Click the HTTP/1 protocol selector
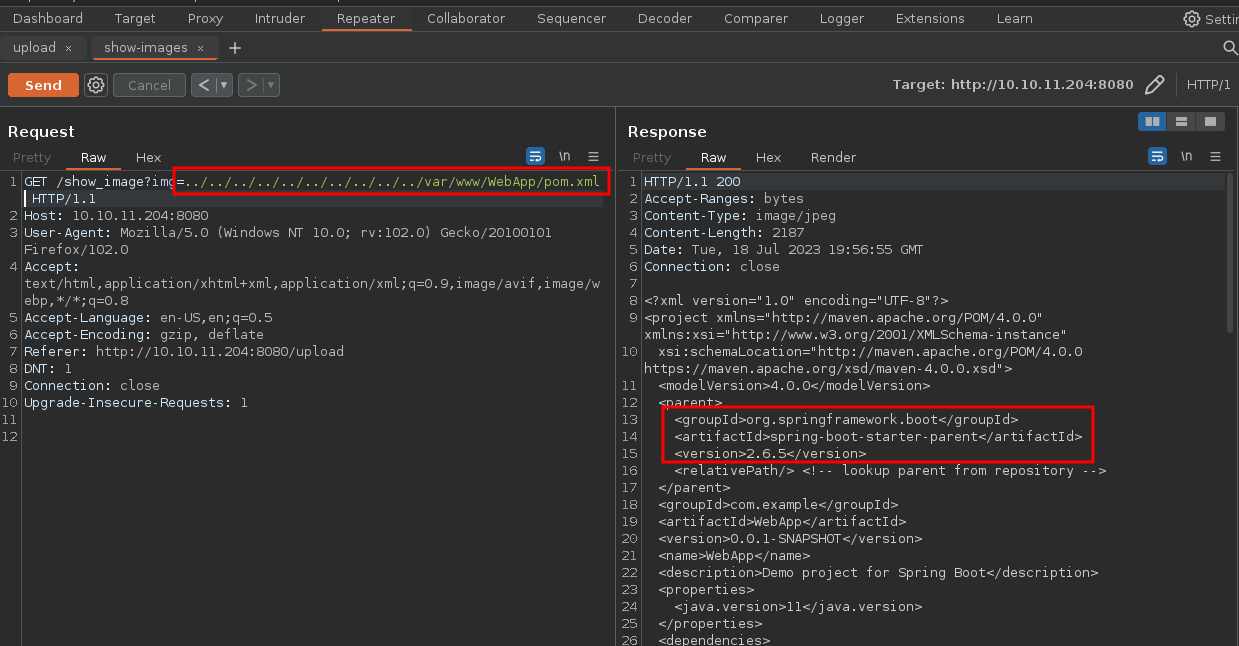This screenshot has height=646, width=1239. (x=1208, y=85)
